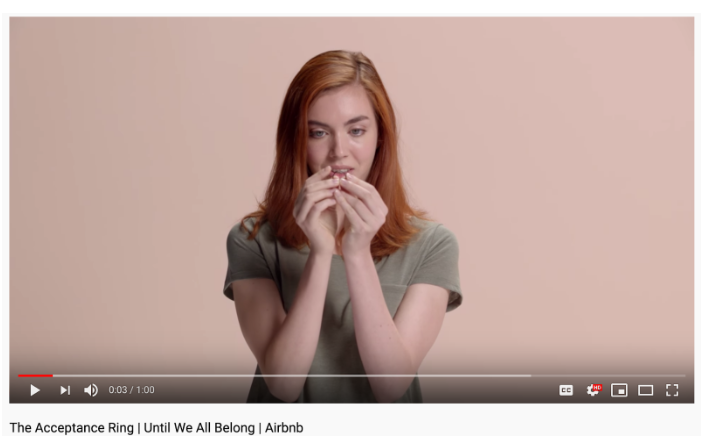
Task: Click the gray buffered section of the timeline
Action: (x=291, y=375)
